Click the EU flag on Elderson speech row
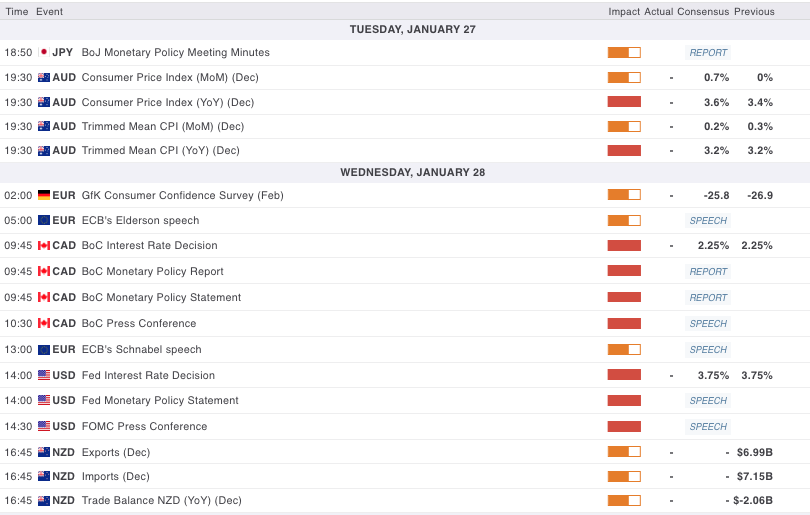The width and height of the screenshot is (810, 515). click(x=44, y=220)
